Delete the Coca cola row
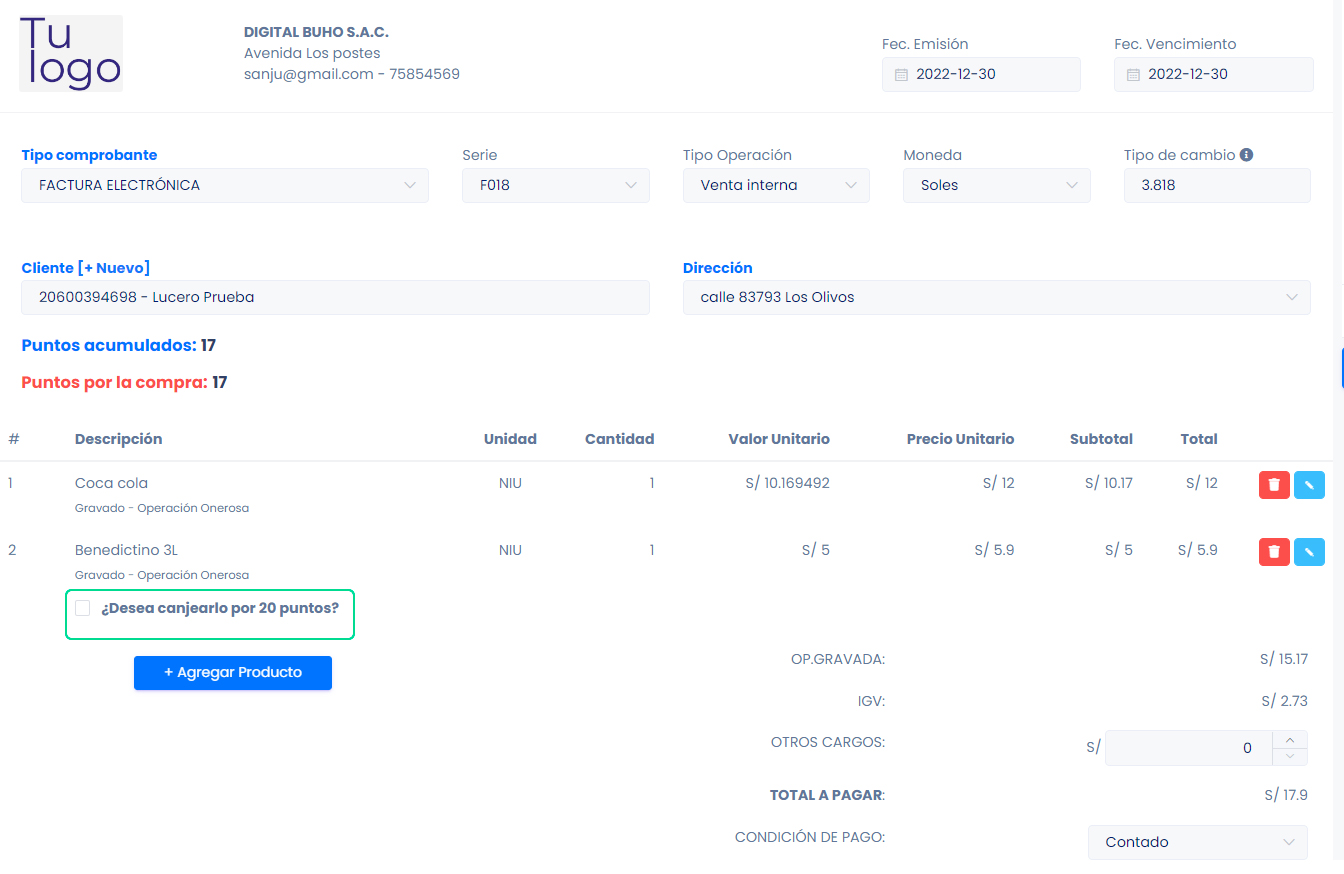Screen dimensions: 1344x874 pos(1273,485)
